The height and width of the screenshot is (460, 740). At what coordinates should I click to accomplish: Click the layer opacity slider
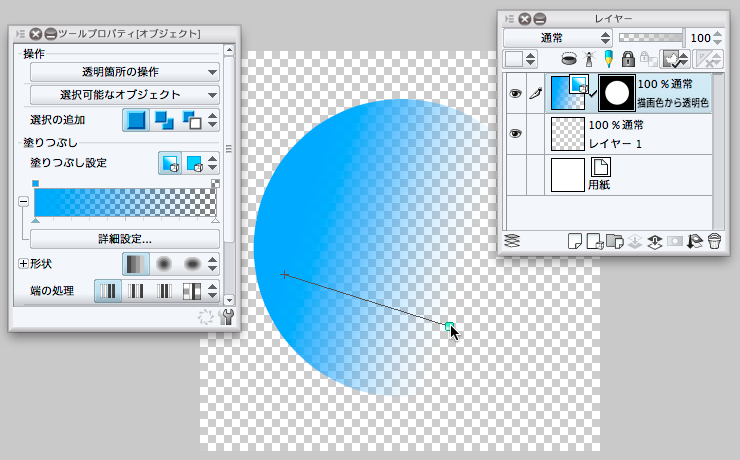pos(650,38)
